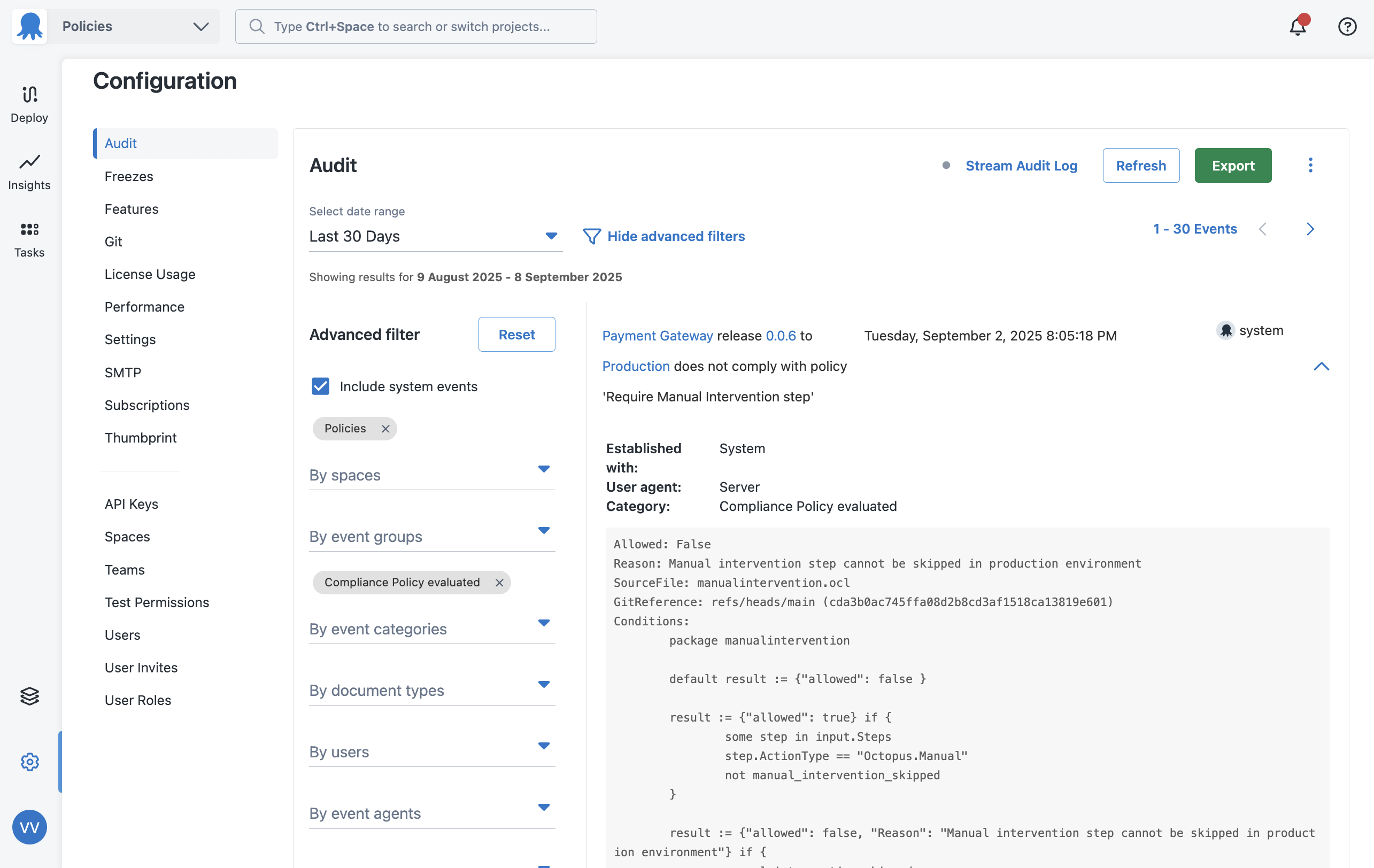The height and width of the screenshot is (868, 1374).
Task: Focus the project search input field
Action: pyautogui.click(x=416, y=26)
